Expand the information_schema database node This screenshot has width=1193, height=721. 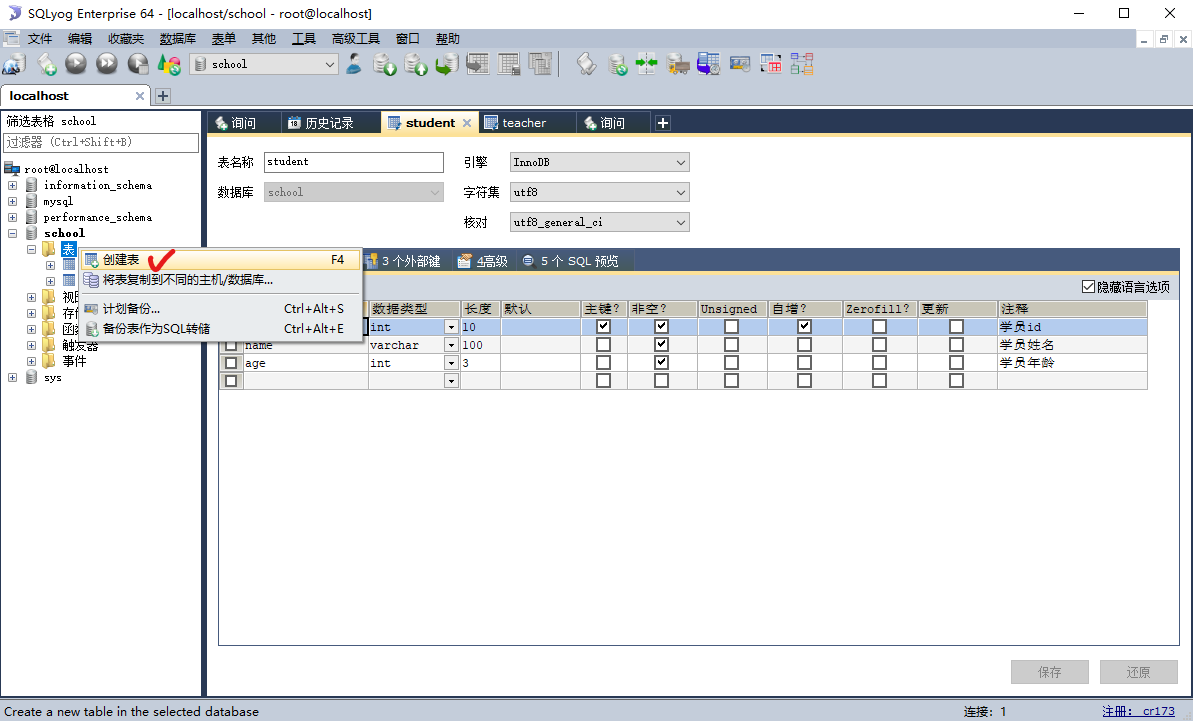tap(12, 185)
